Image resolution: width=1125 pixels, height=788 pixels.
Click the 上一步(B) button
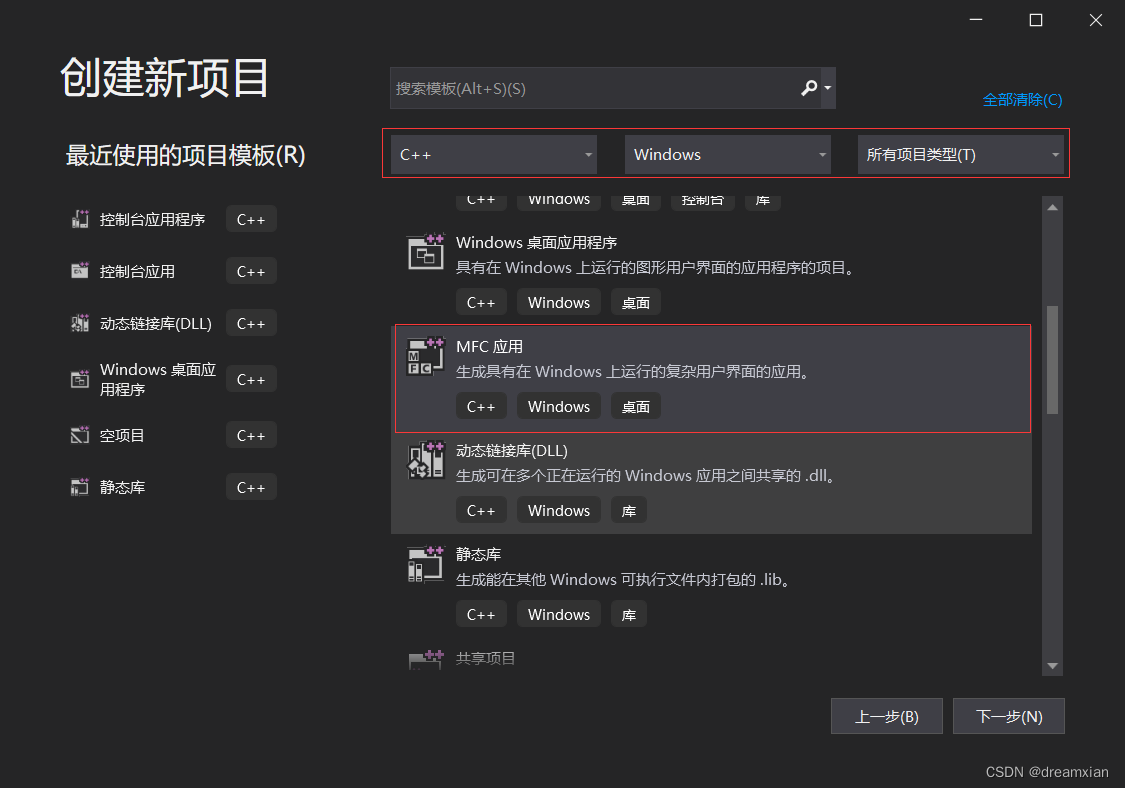point(886,716)
